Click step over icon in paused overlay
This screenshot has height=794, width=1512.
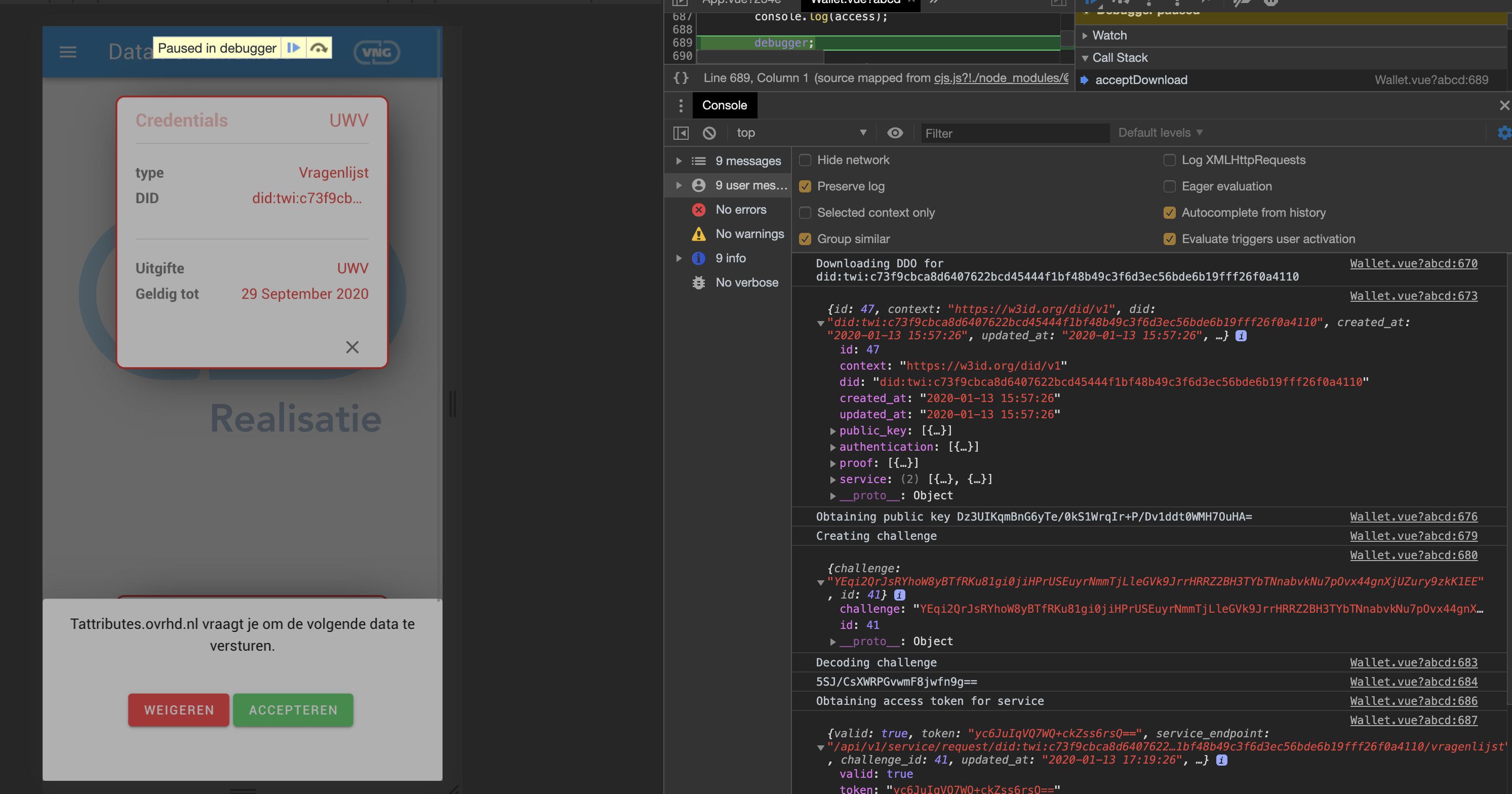coord(319,48)
